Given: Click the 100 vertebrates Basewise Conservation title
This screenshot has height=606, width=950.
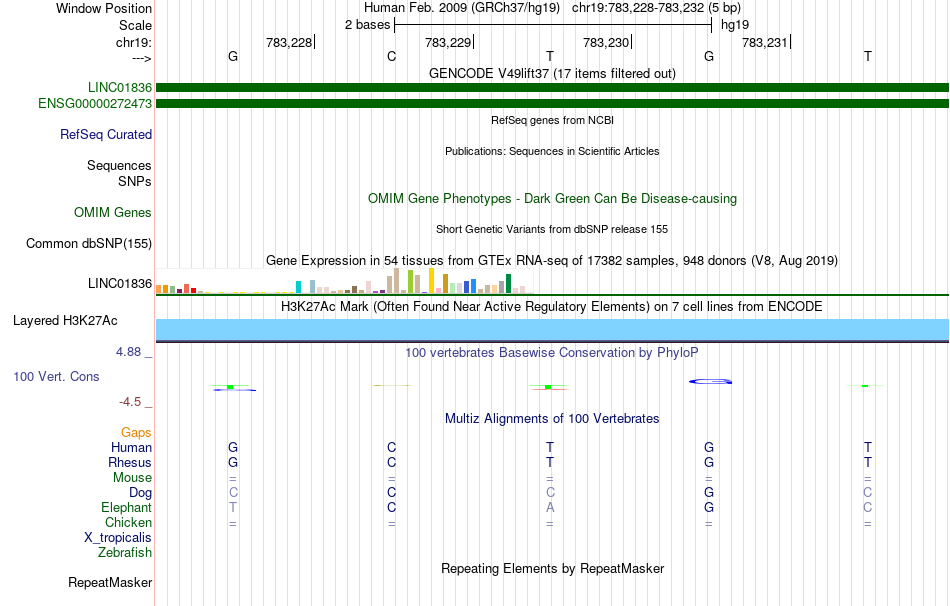Looking at the screenshot, I should click(x=552, y=353).
